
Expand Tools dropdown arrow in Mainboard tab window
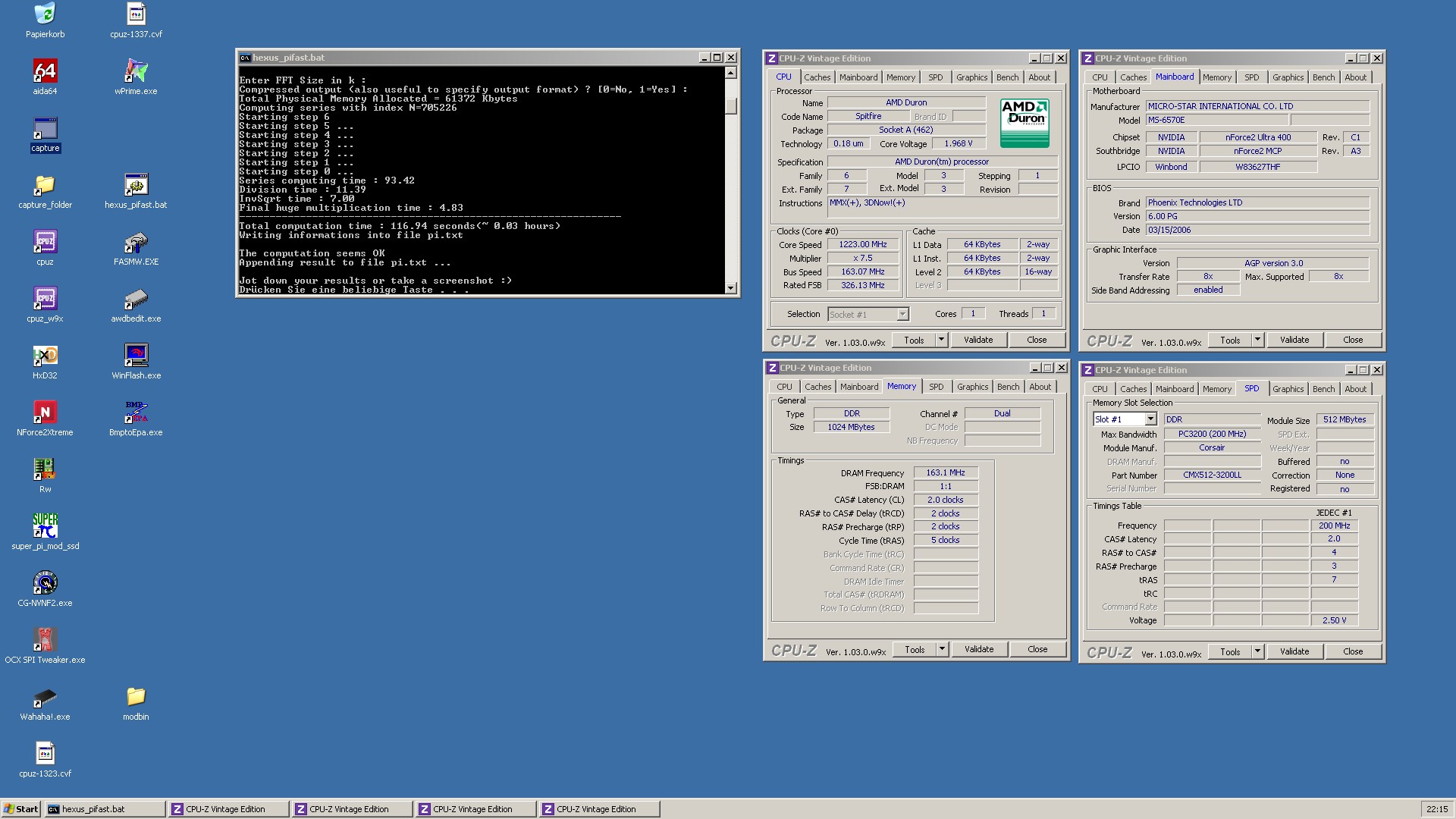[1257, 340]
